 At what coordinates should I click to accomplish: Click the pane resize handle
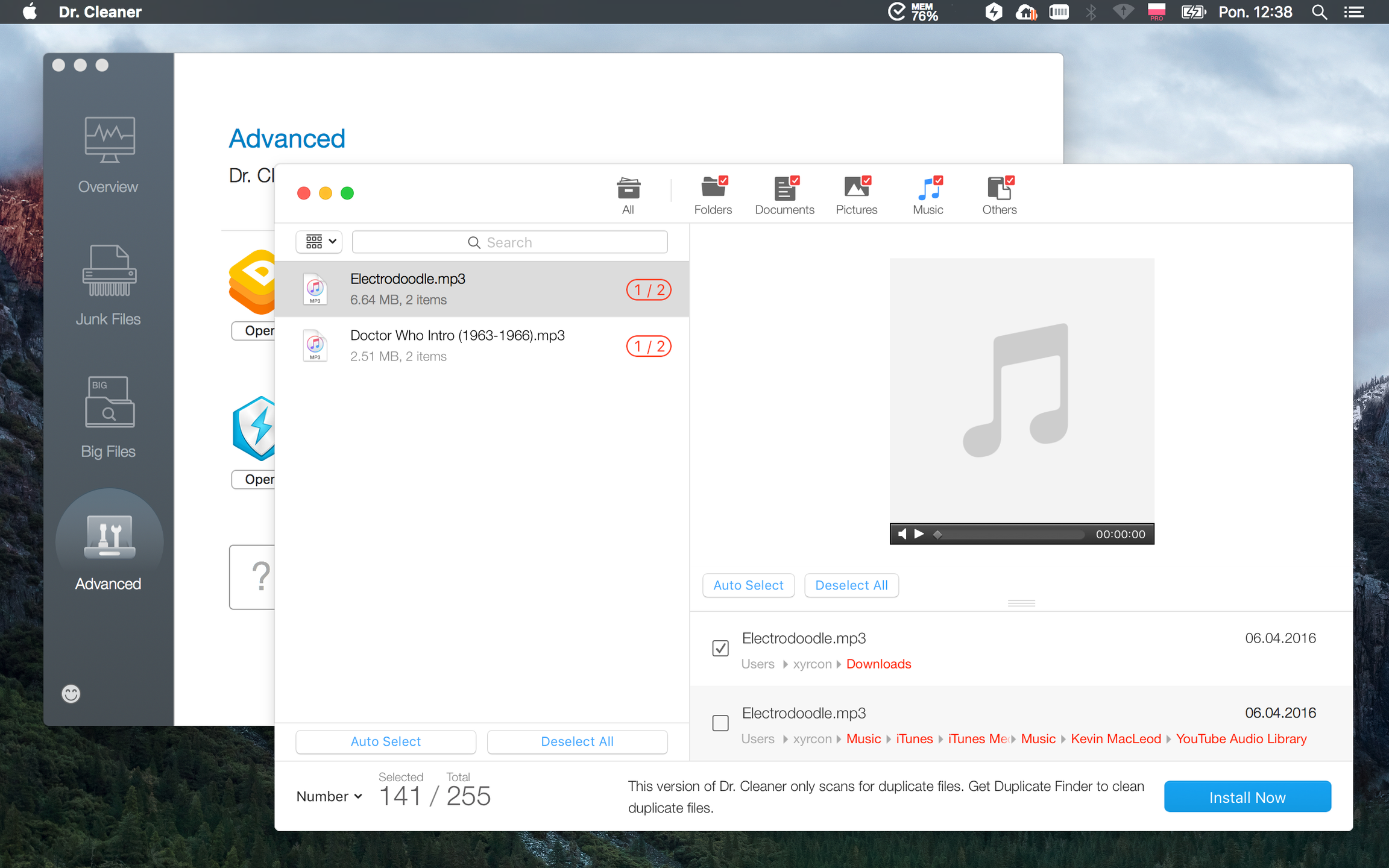[x=1021, y=603]
